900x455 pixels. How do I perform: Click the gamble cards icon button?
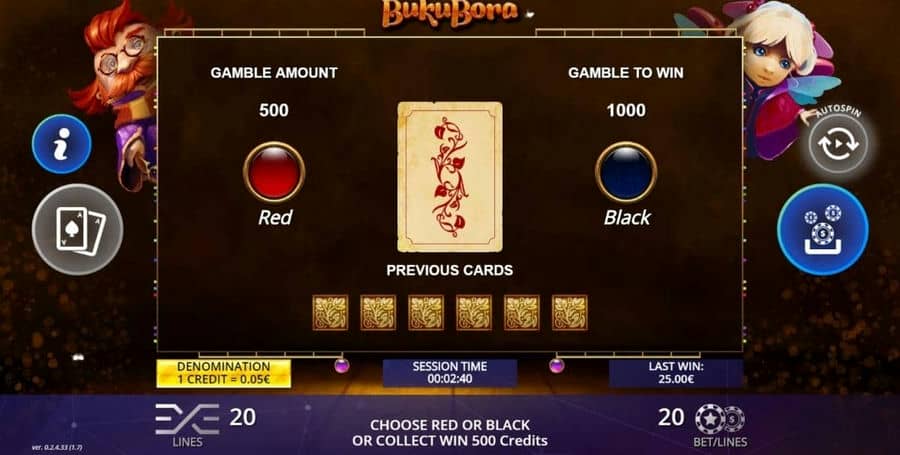(x=77, y=230)
